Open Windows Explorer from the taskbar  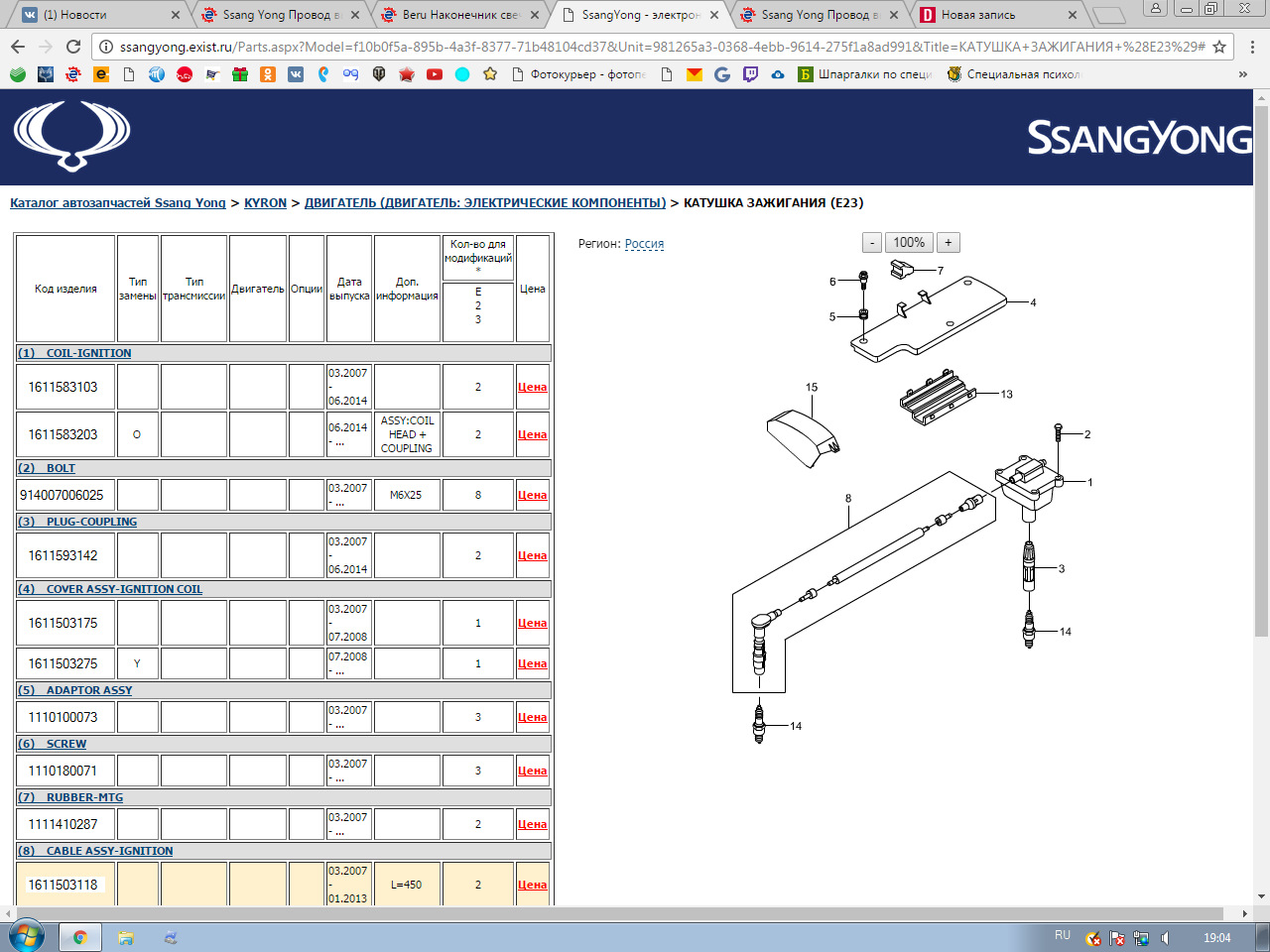(126, 936)
